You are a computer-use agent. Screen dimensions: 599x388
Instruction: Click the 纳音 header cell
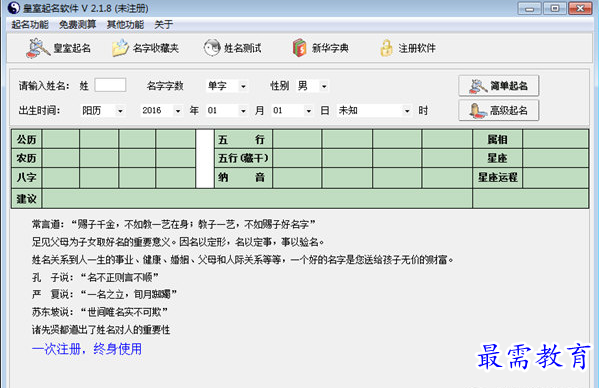coord(244,178)
